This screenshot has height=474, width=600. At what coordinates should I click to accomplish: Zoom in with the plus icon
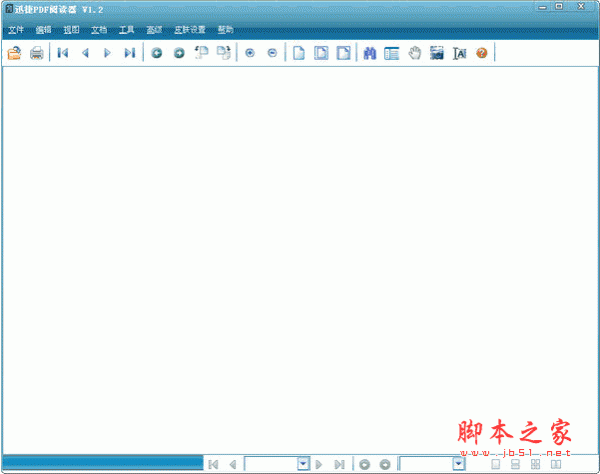[x=250, y=53]
